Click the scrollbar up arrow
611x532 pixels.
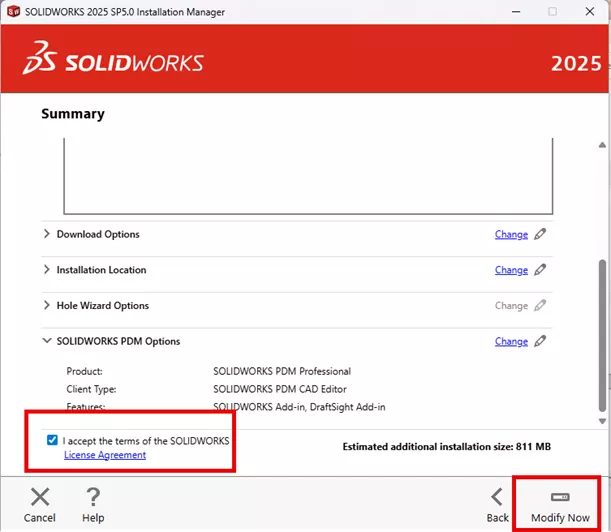pyautogui.click(x=602, y=145)
